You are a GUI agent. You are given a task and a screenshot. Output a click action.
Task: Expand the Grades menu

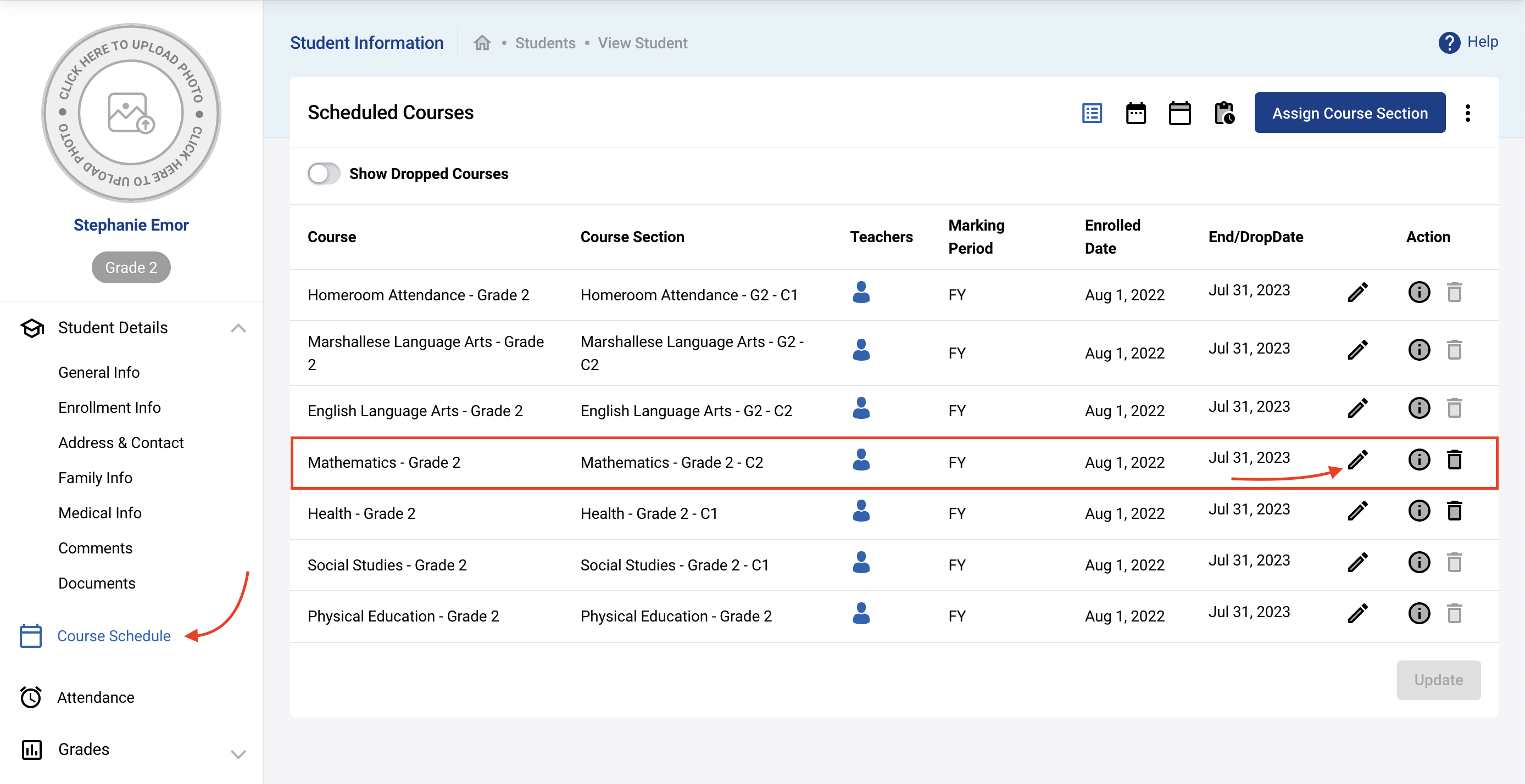[x=238, y=754]
